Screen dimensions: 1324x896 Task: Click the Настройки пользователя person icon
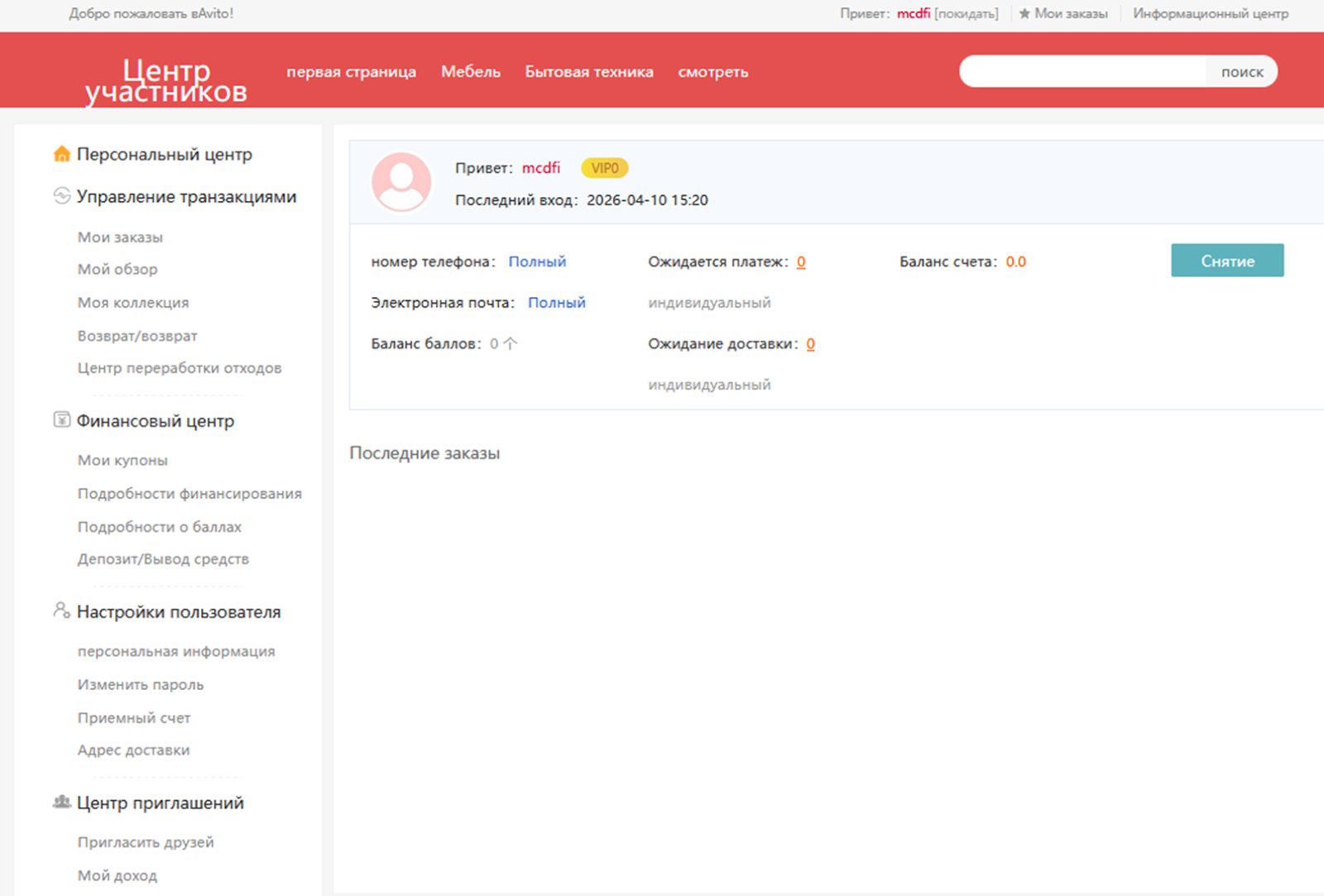(x=61, y=611)
